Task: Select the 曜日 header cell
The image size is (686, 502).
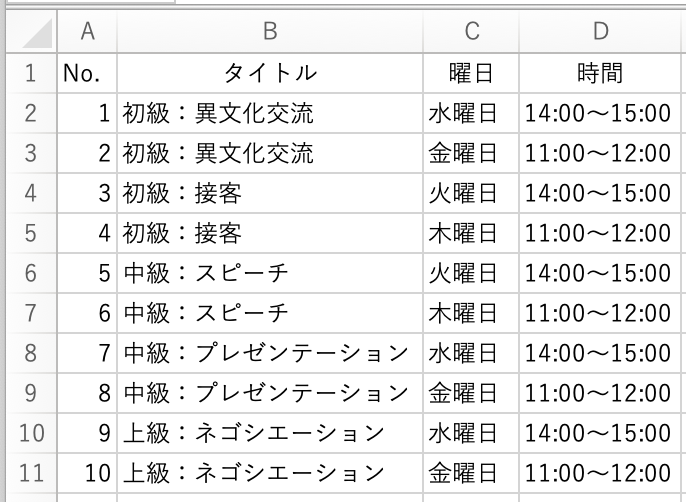Action: point(472,73)
